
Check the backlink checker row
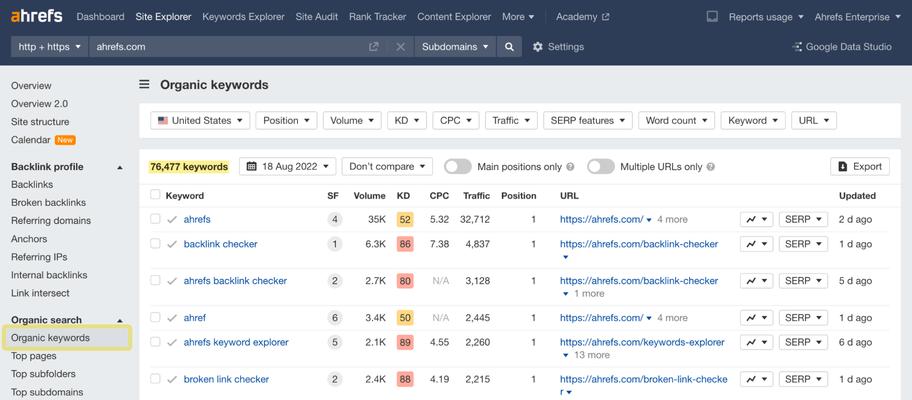pyautogui.click(x=155, y=244)
